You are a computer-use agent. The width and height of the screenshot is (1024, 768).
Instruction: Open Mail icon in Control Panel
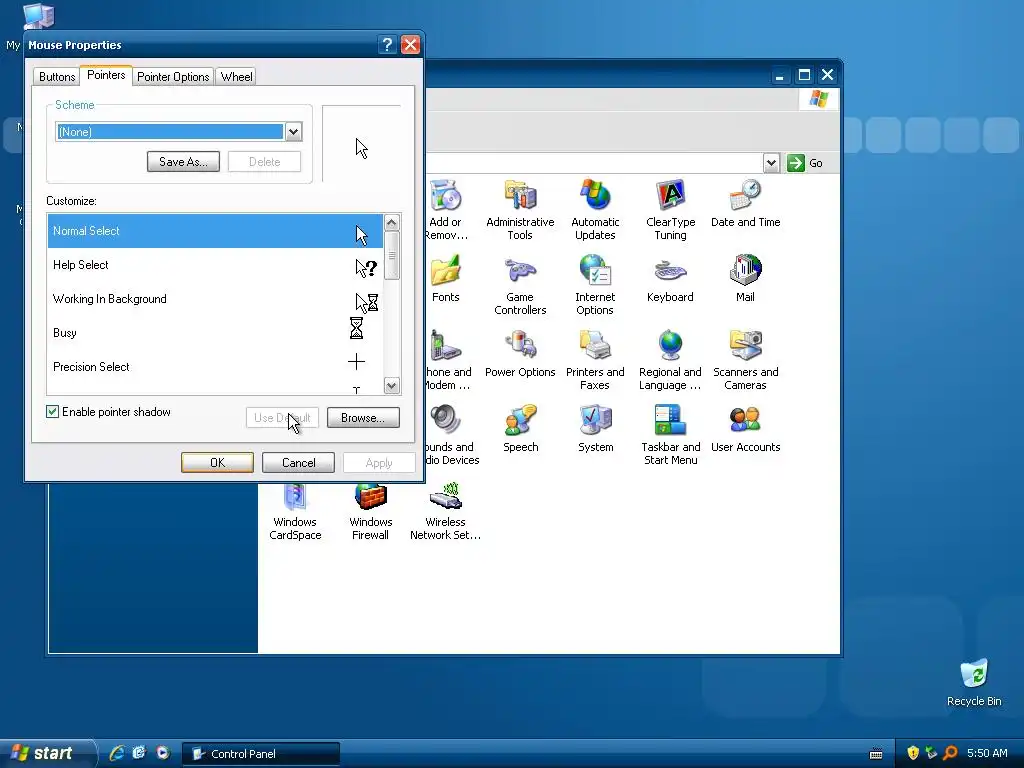pos(745,279)
